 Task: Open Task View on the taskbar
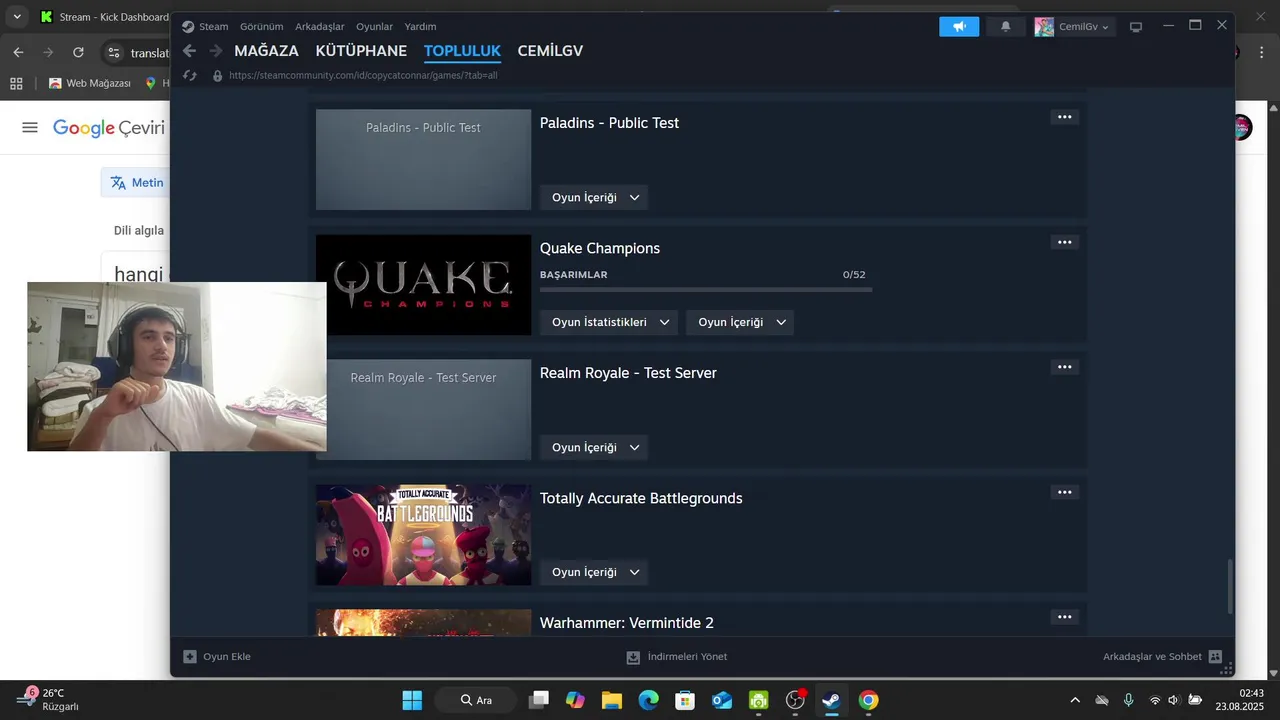(539, 700)
